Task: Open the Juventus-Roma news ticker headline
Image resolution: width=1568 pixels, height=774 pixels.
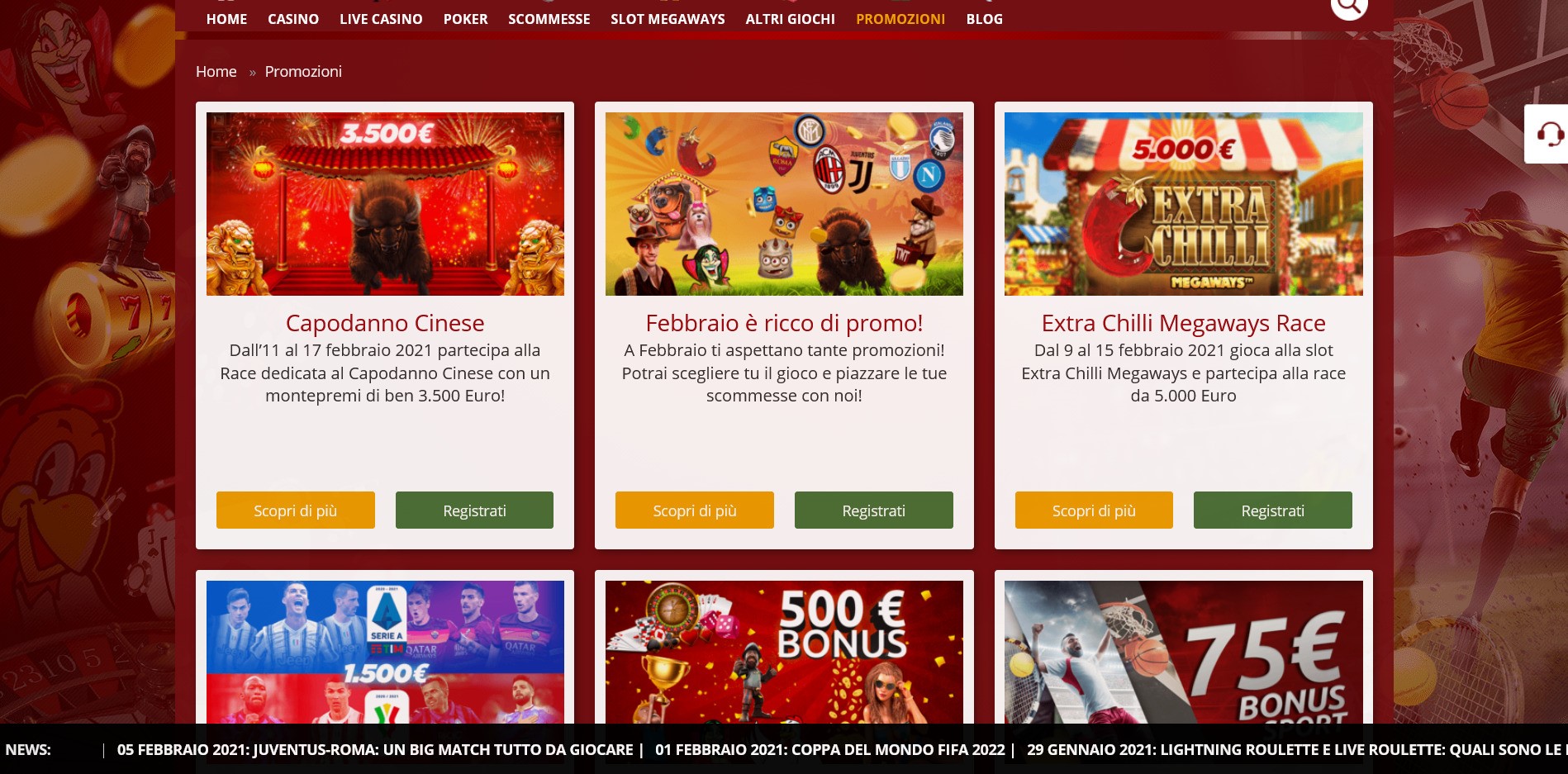Action: [x=375, y=750]
